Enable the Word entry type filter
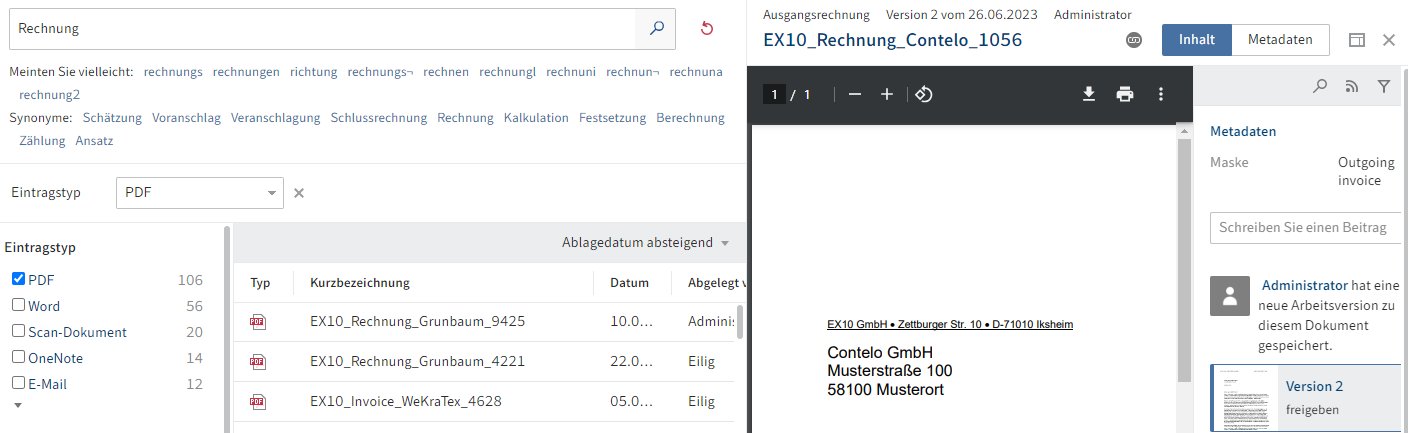Screen dimensions: 1408x433 point(18,306)
